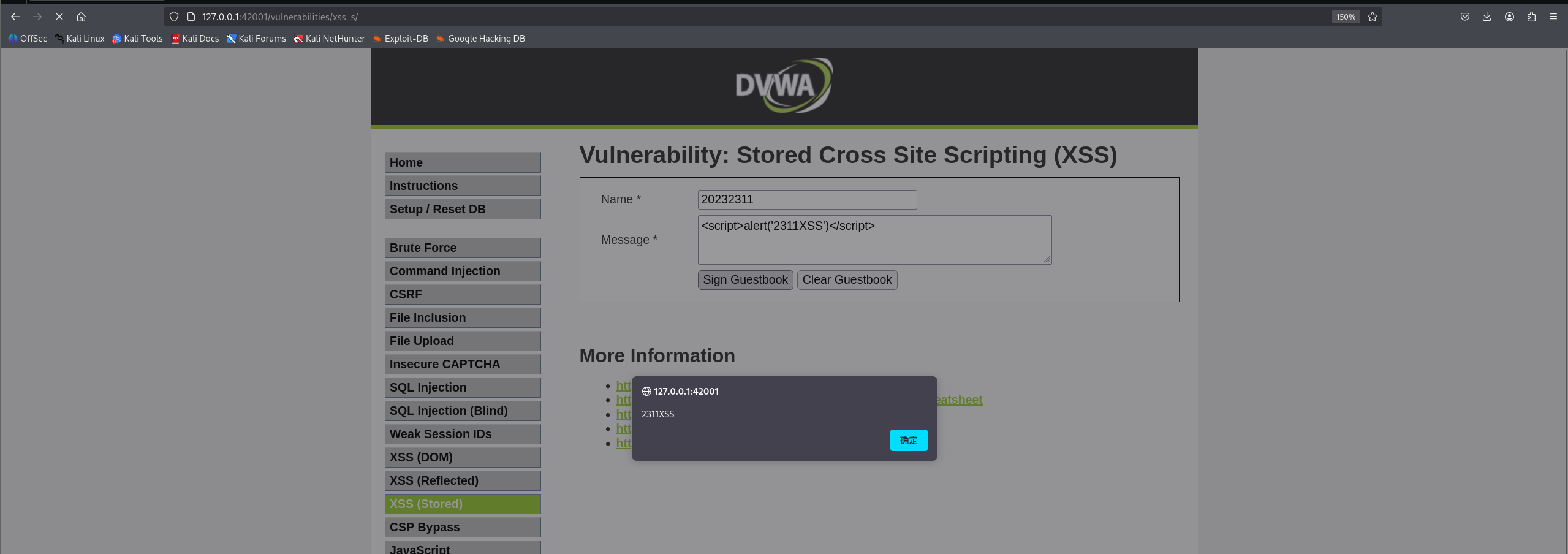Click the Message text area
Image resolution: width=1568 pixels, height=554 pixels.
pos(874,240)
